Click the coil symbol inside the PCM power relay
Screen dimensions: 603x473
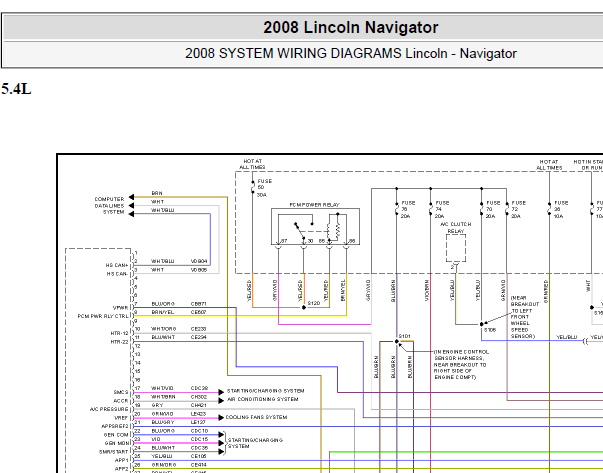point(330,231)
